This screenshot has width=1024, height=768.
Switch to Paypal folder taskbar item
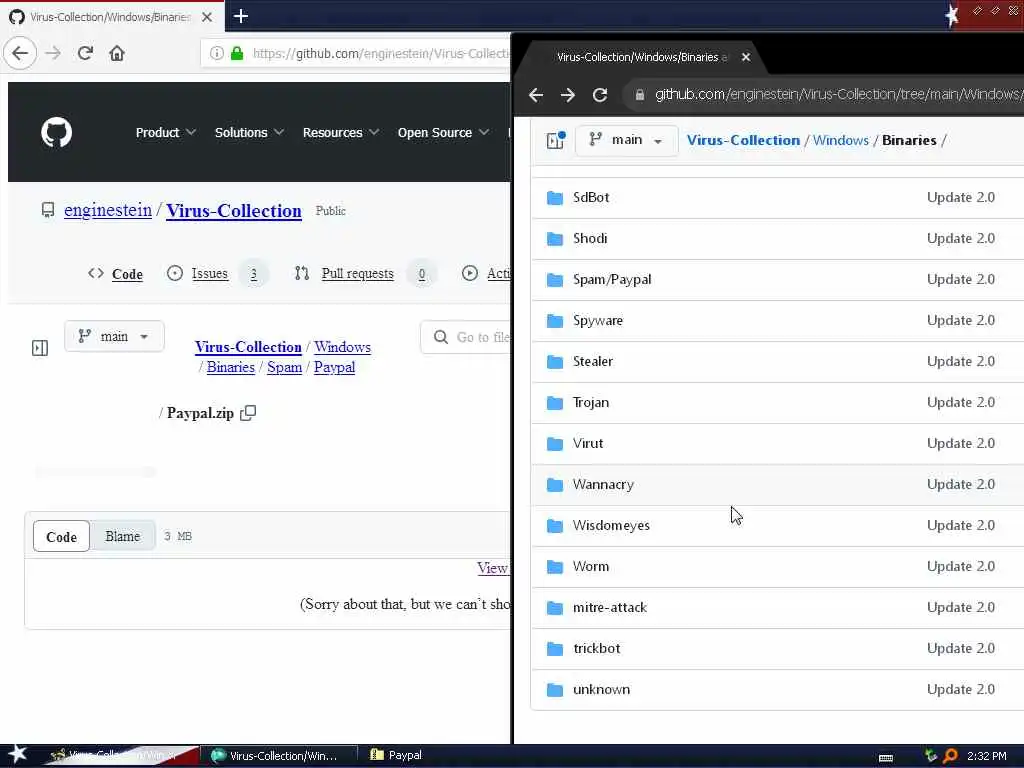[396, 756]
